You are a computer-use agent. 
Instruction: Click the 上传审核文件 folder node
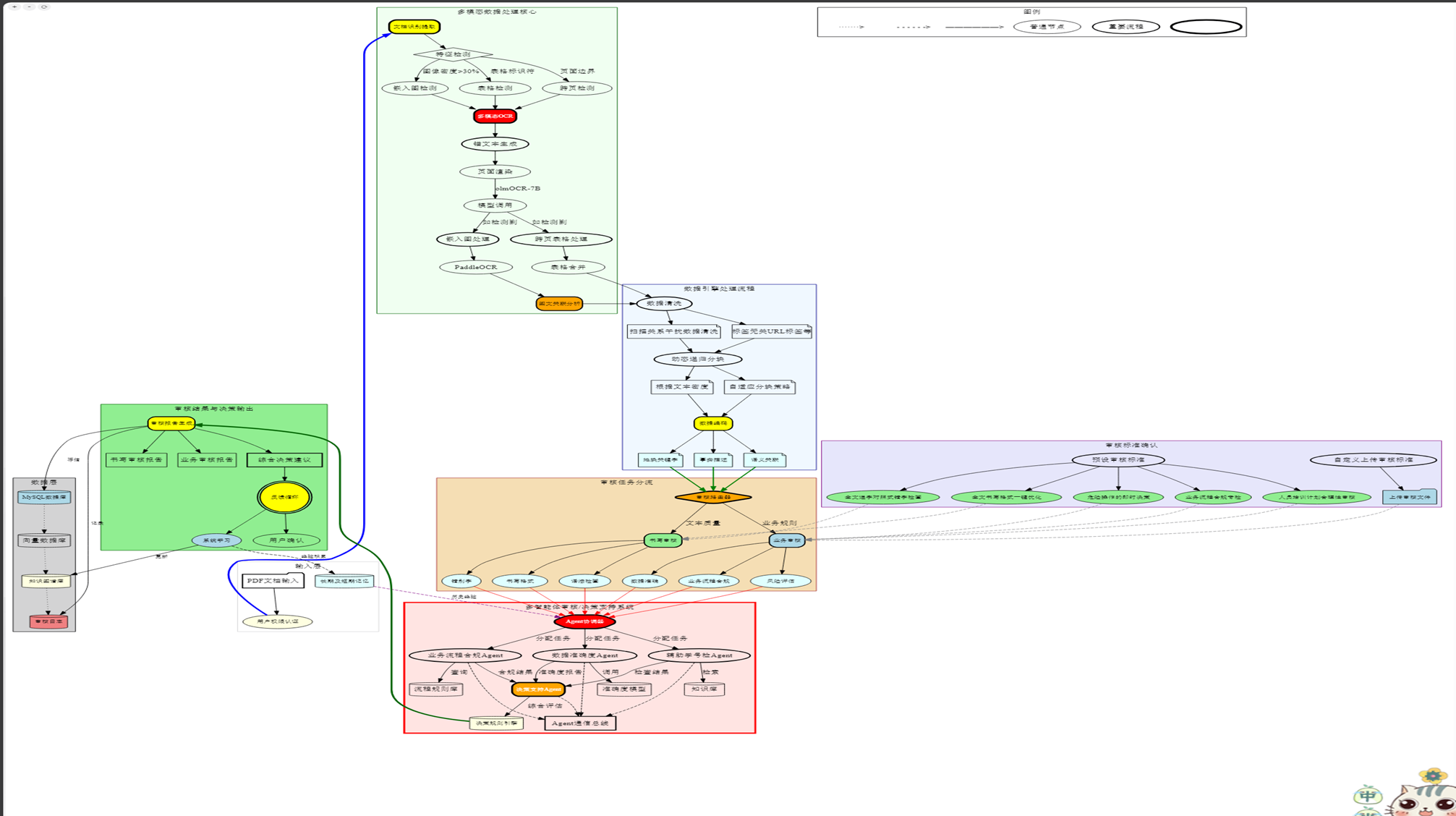click(1410, 497)
